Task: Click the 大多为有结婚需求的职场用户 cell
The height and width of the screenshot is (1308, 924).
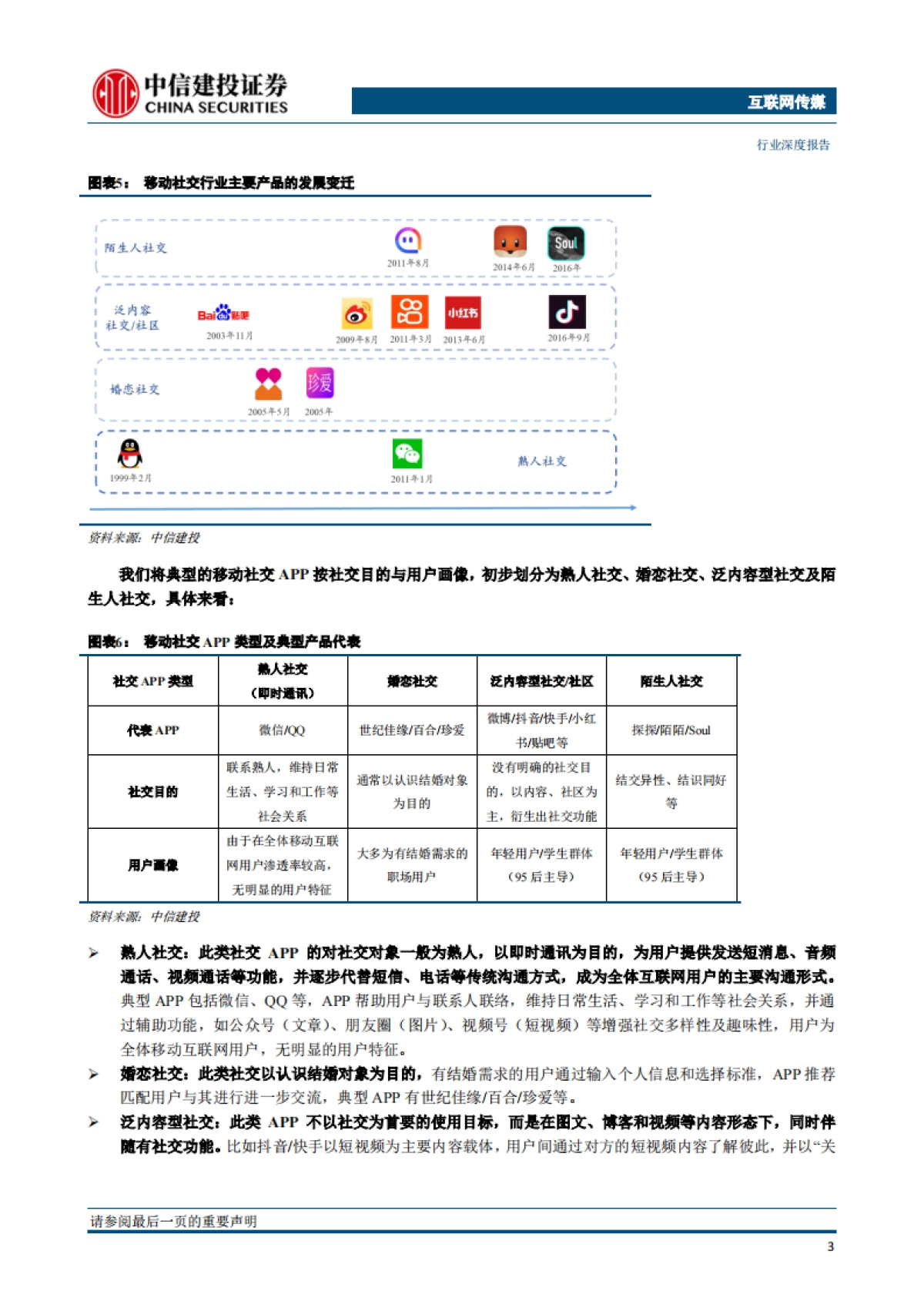Action: (x=412, y=865)
